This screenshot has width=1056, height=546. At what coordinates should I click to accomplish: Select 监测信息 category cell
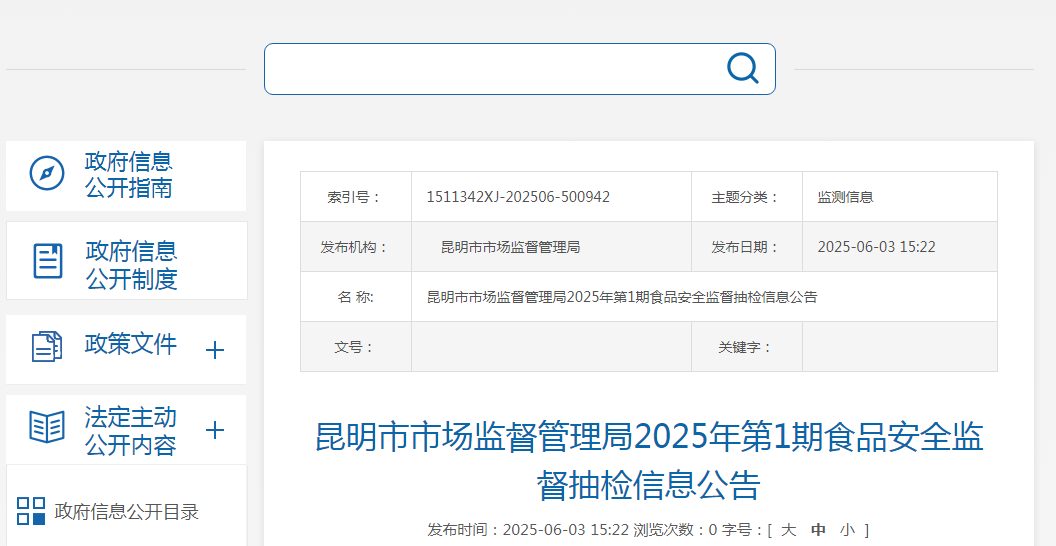tap(899, 197)
